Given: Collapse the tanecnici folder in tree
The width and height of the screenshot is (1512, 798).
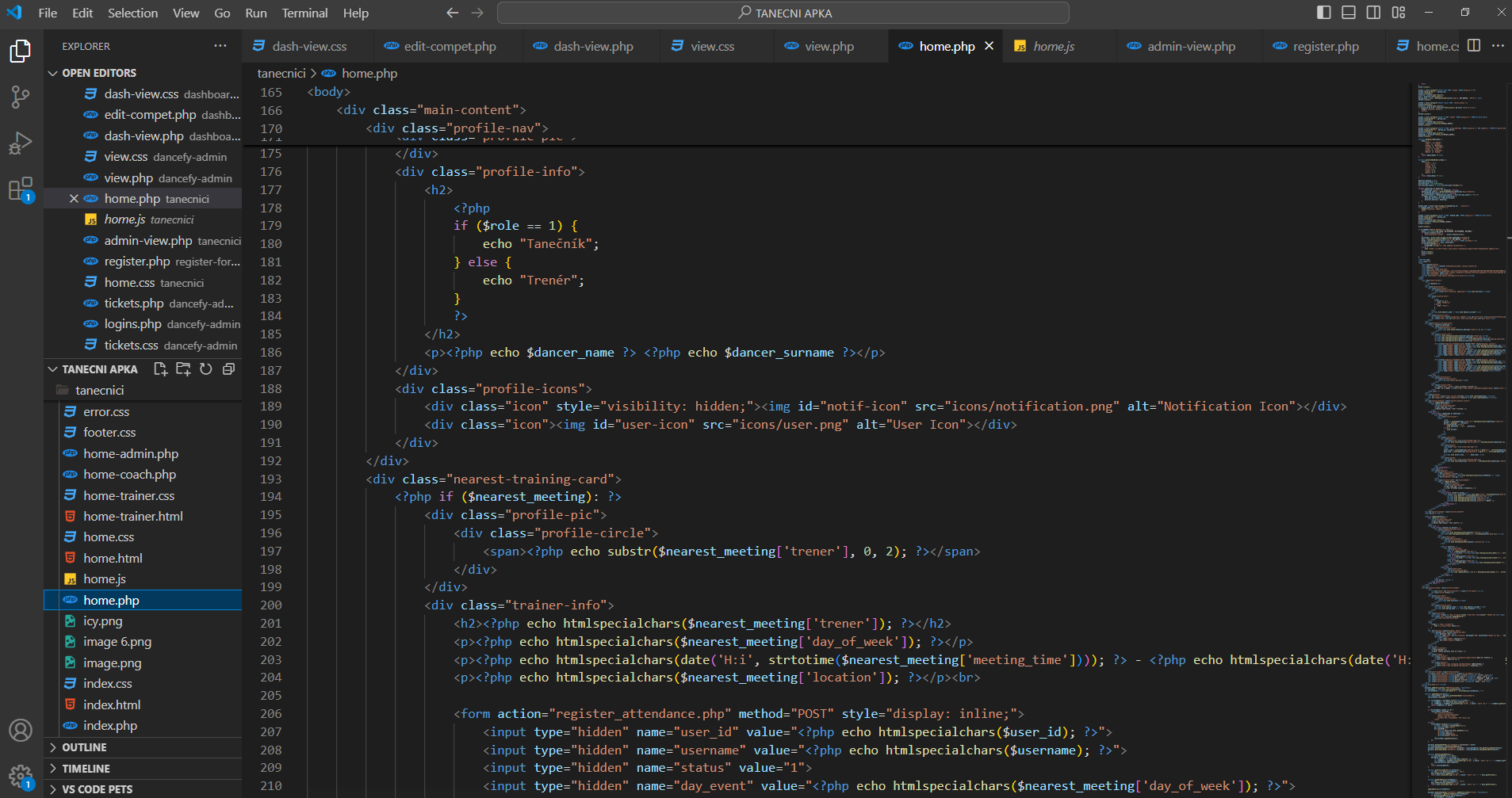Looking at the screenshot, I should click(x=143, y=391).
